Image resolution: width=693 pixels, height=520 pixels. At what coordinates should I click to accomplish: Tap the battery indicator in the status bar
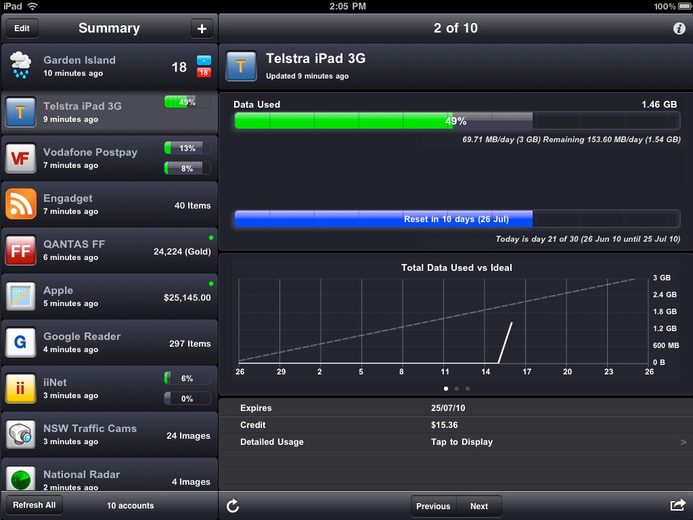(x=684, y=6)
